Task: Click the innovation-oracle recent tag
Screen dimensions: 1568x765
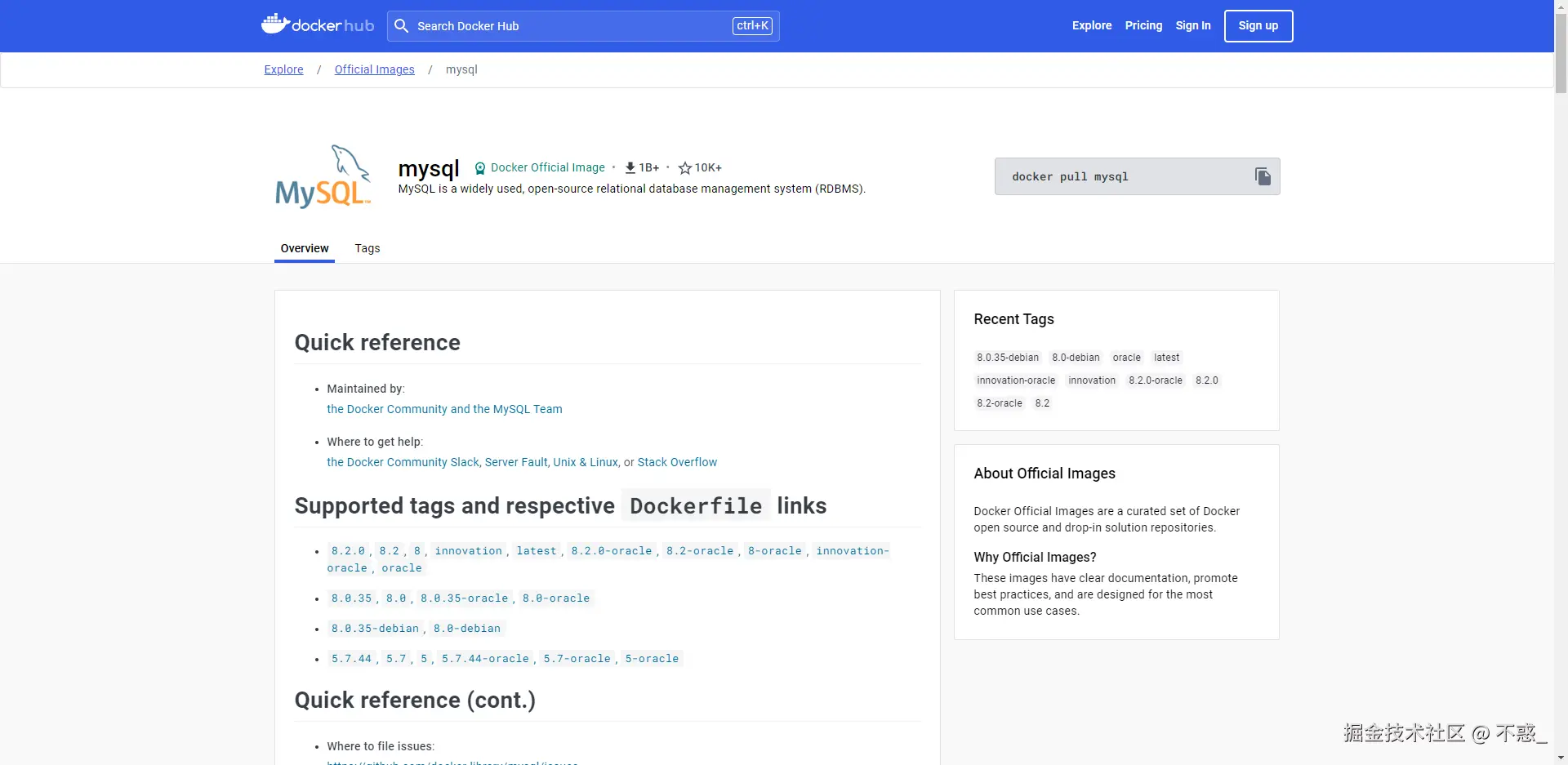Action: pyautogui.click(x=1016, y=380)
